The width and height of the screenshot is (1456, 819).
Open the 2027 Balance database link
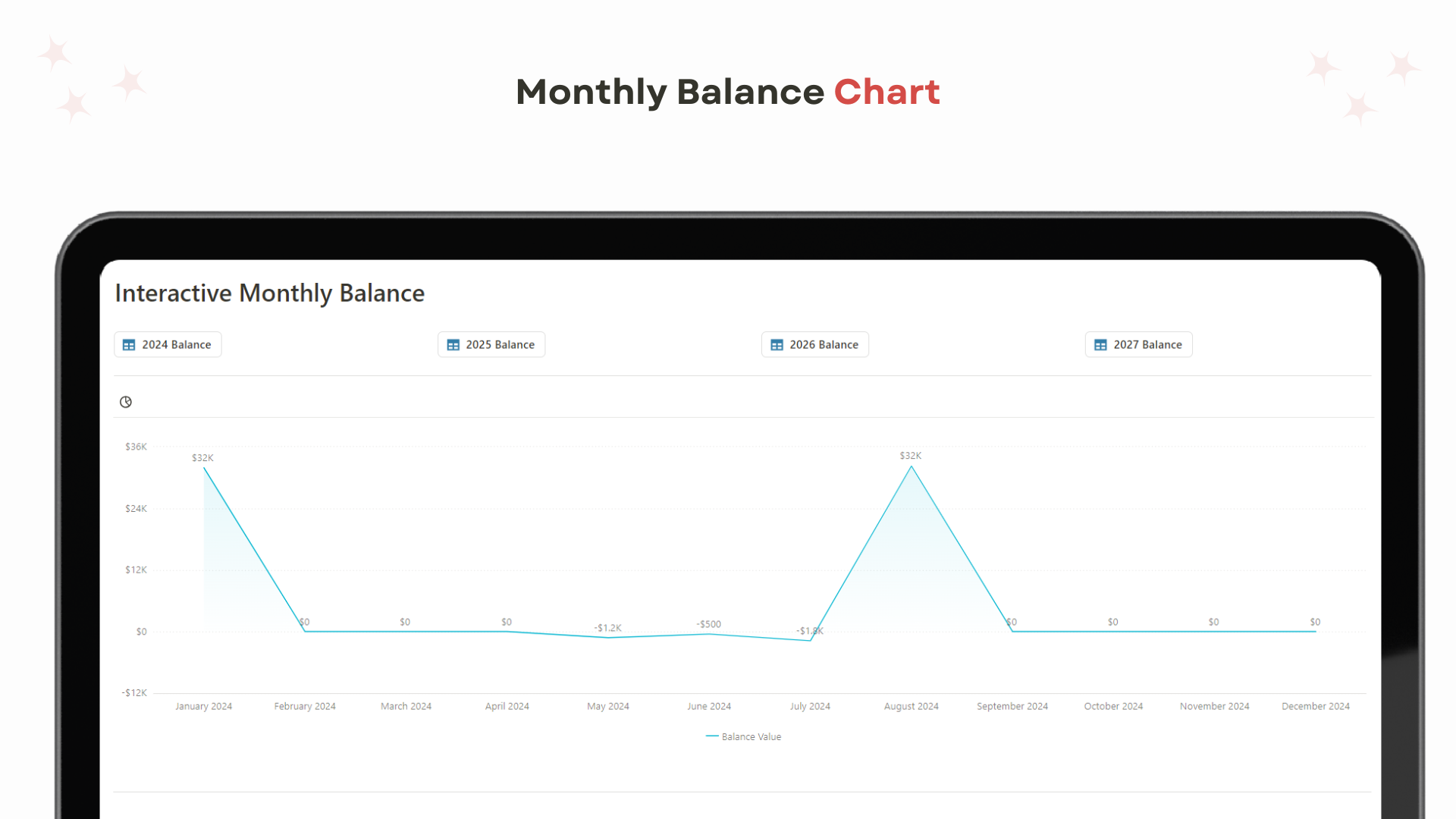1139,344
